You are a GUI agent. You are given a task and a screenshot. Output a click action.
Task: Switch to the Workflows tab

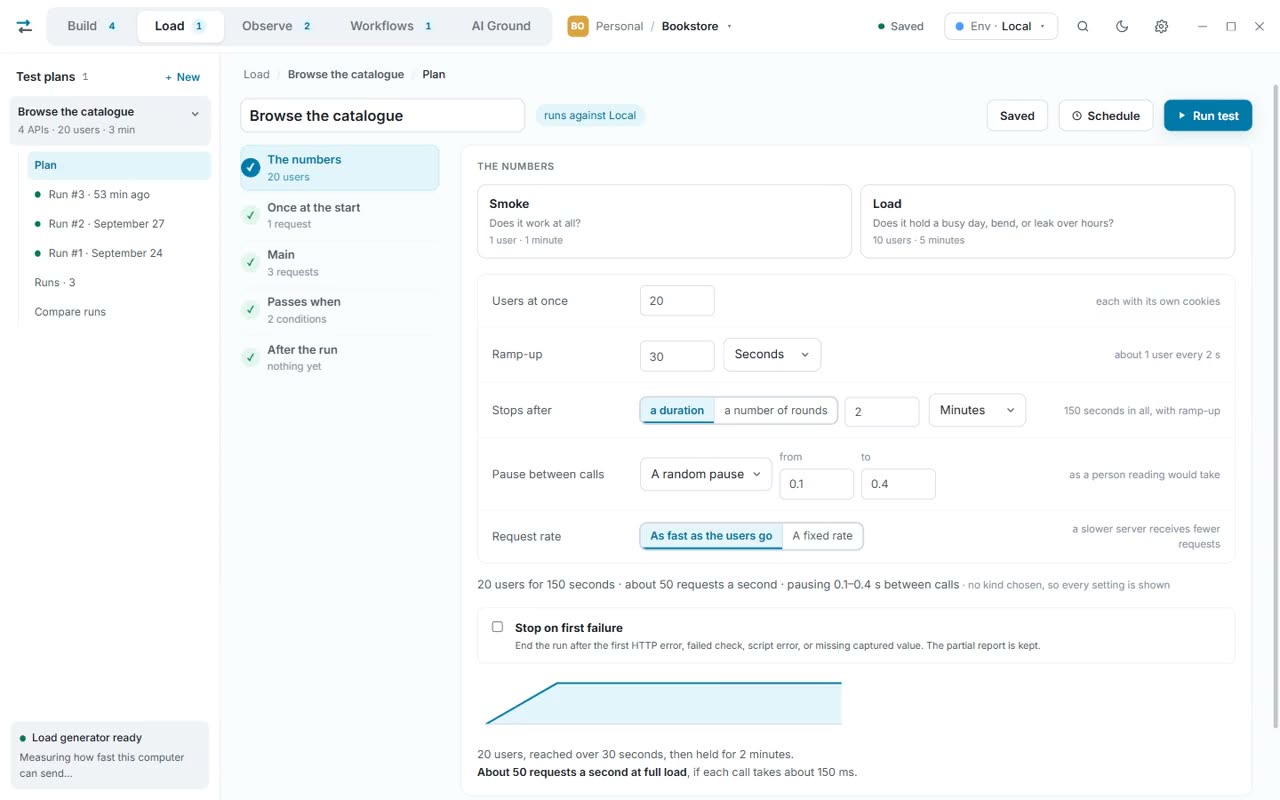[x=391, y=26]
